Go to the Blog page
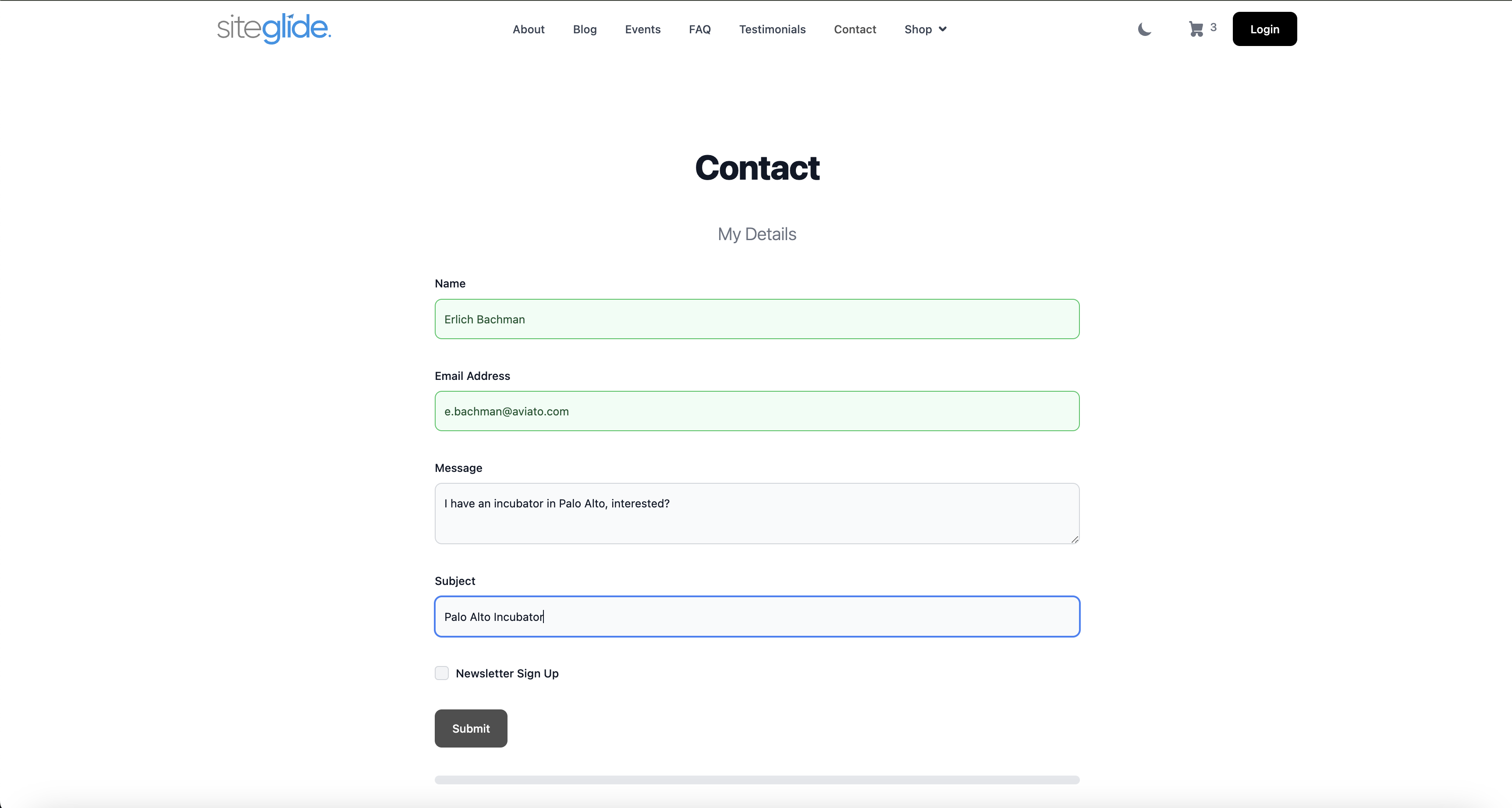This screenshot has height=808, width=1512. point(585,29)
